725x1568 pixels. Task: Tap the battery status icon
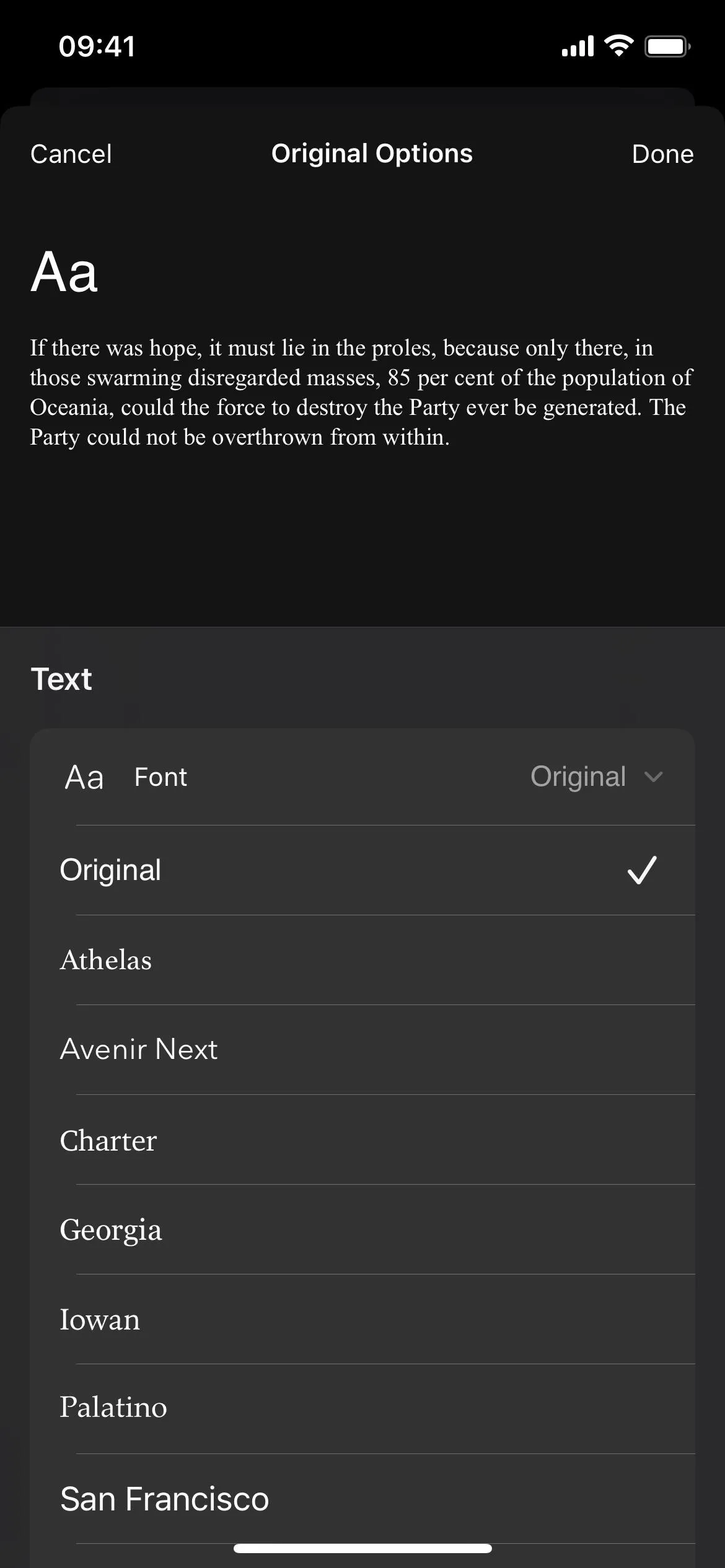(668, 46)
